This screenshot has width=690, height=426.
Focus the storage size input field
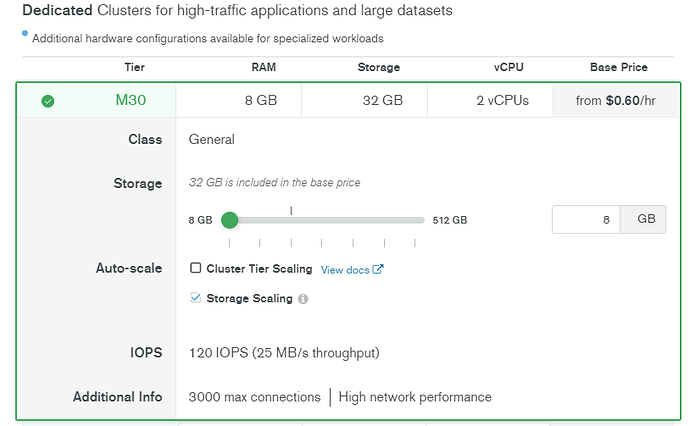tap(586, 220)
